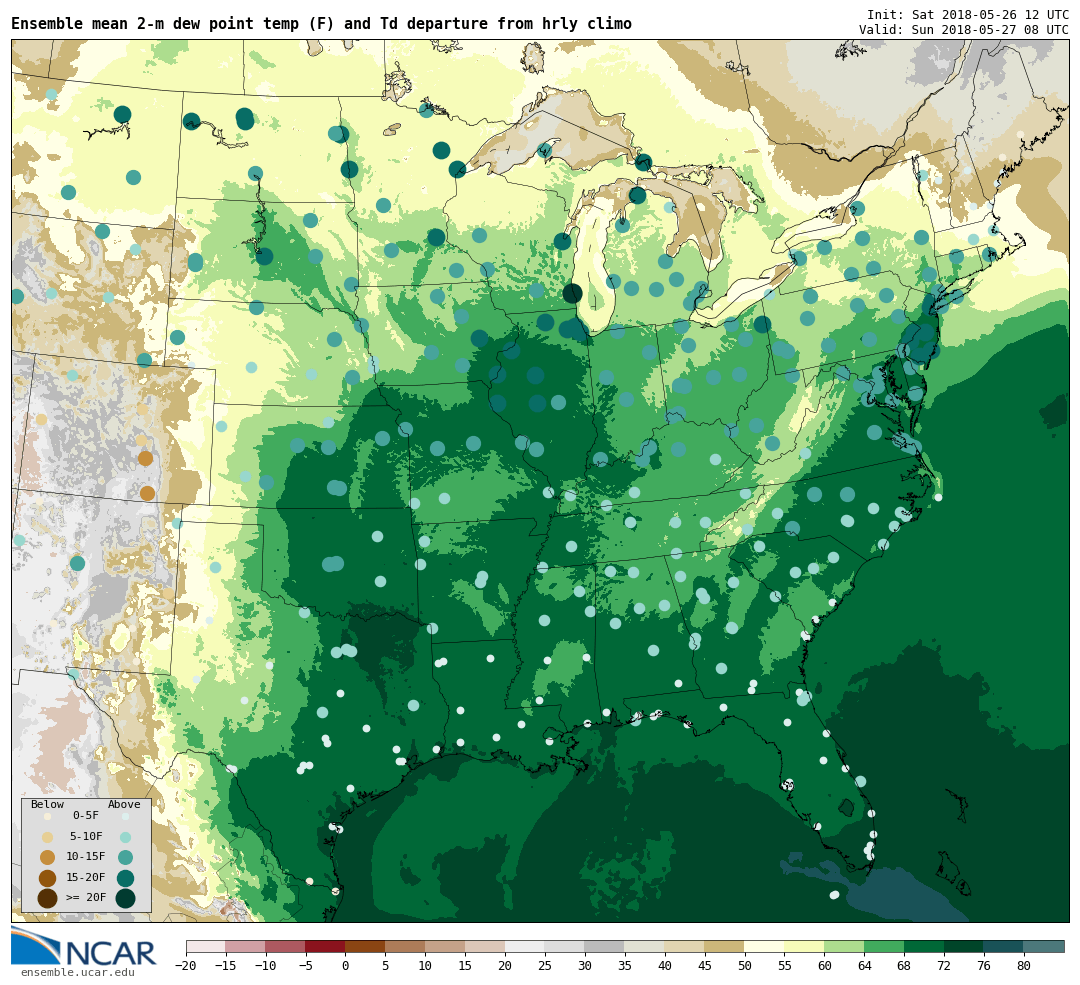Select the Below 5-10F legend circle
Image resolution: width=1080 pixels, height=985 pixels.
[48, 837]
